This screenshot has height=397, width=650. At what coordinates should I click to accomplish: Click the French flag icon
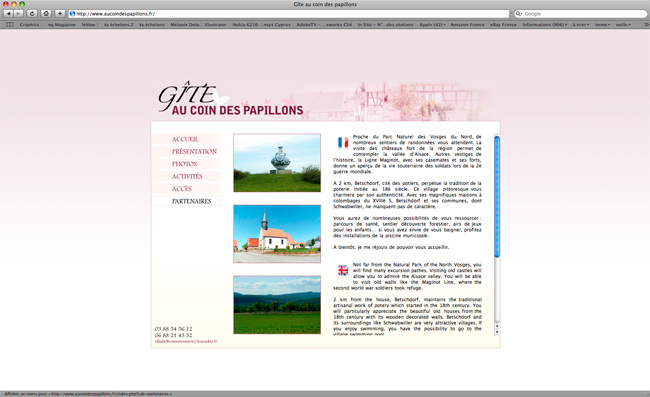pos(343,143)
